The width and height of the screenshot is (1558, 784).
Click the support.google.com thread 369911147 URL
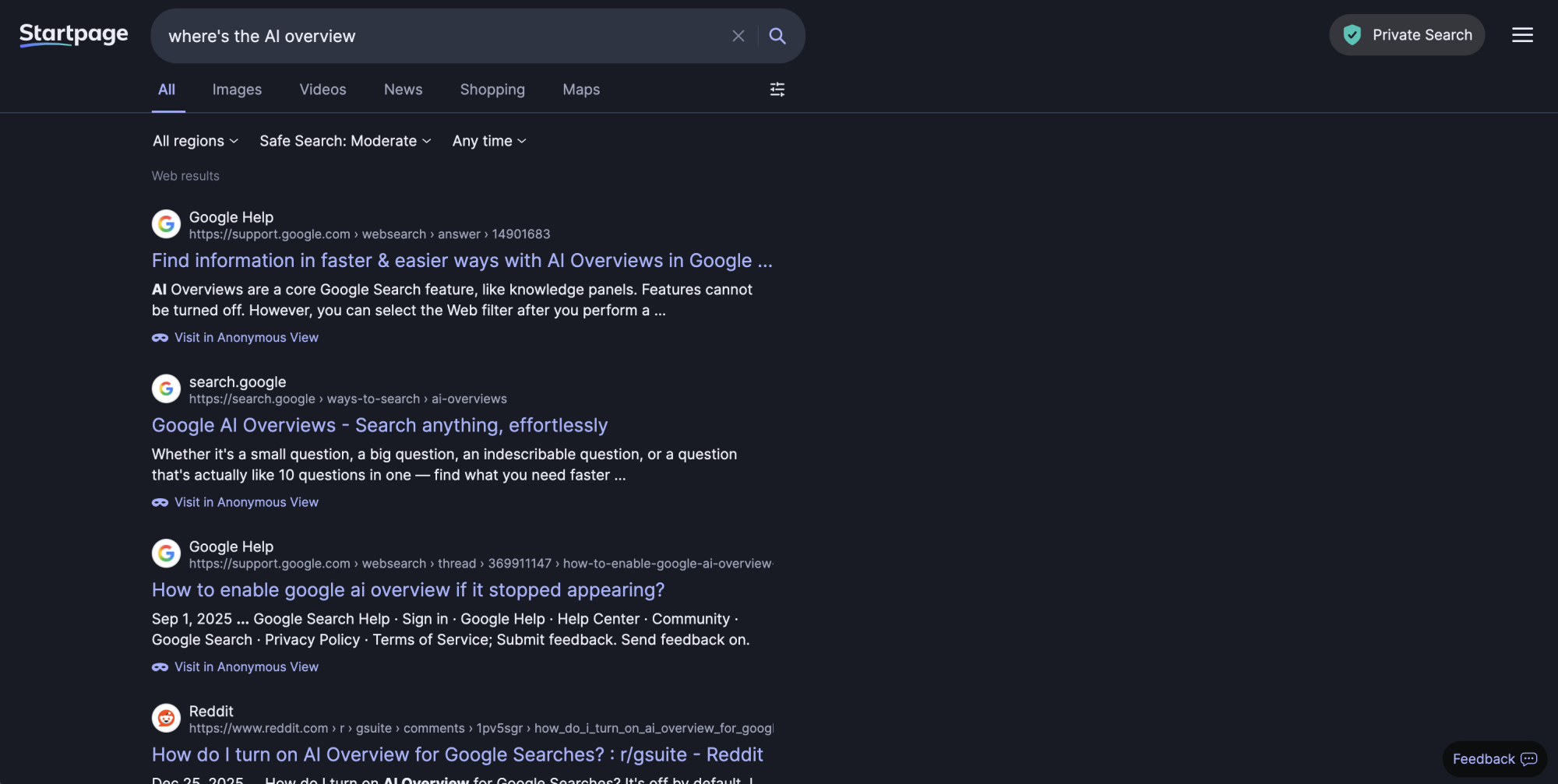coord(481,564)
